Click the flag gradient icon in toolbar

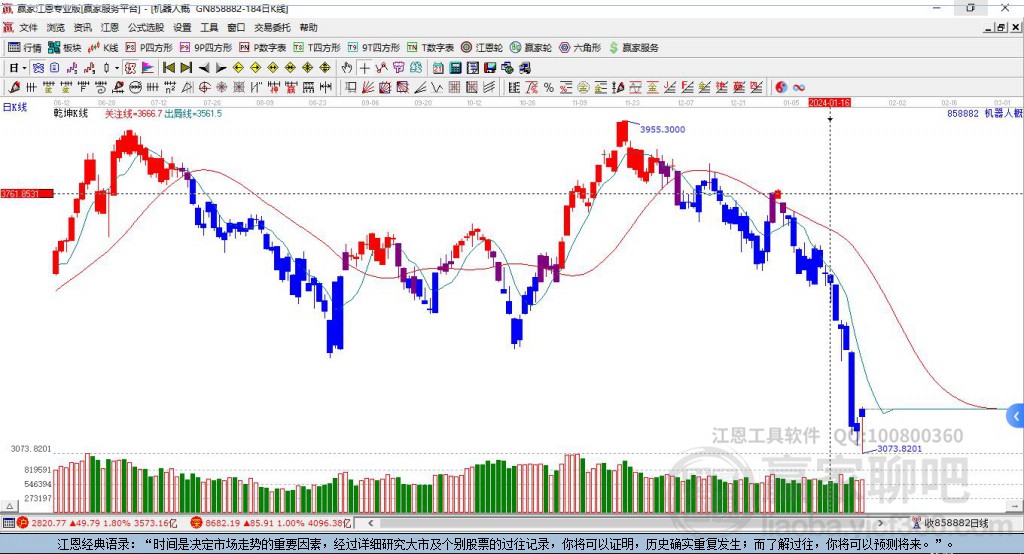click(148, 67)
